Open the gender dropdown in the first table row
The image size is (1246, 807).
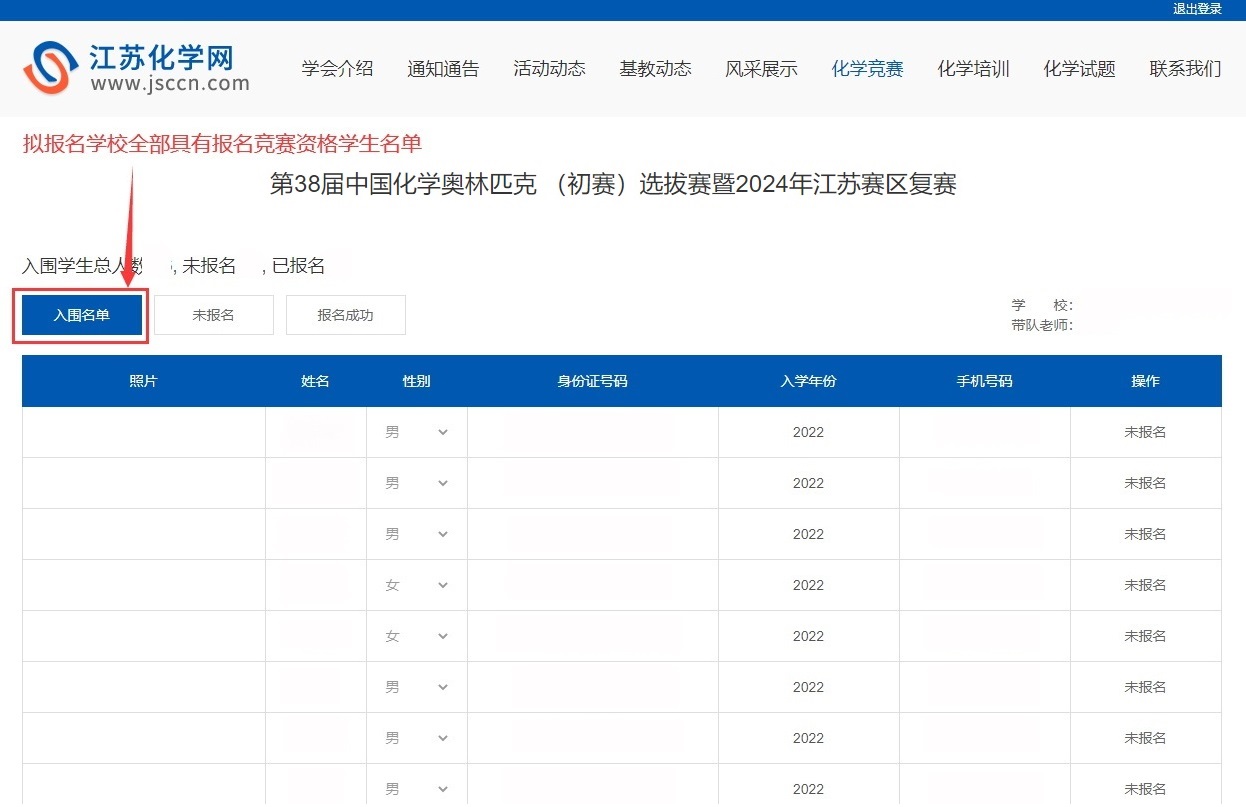tap(417, 432)
